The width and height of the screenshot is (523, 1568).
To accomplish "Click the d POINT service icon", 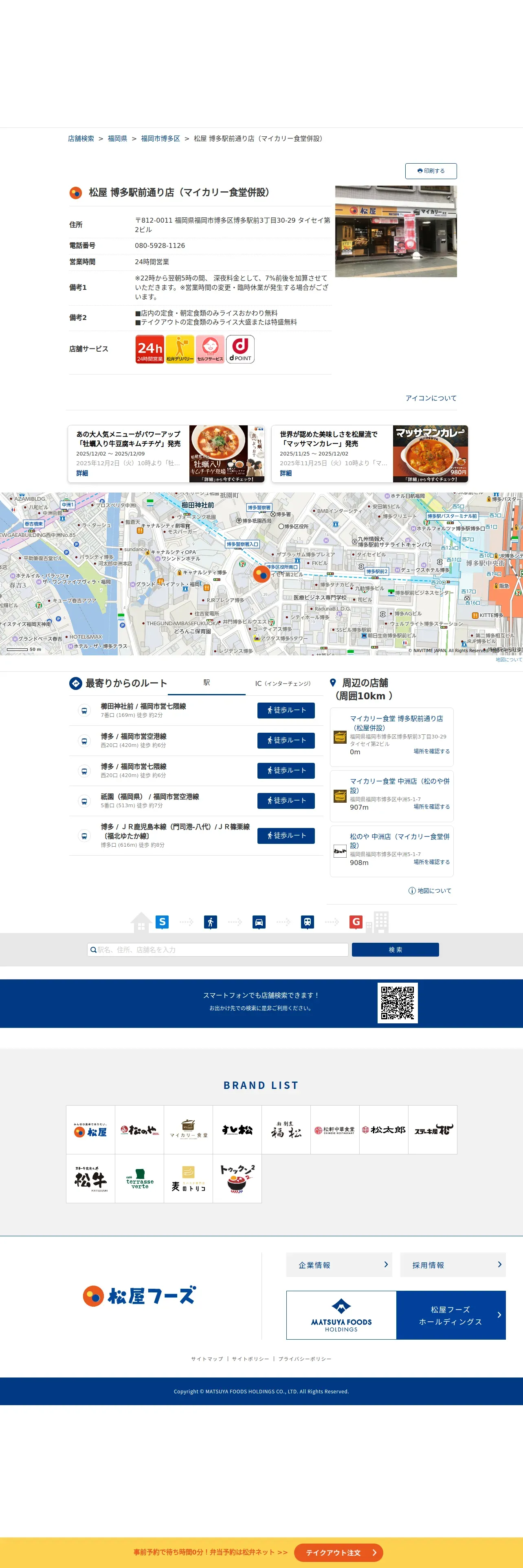I will click(x=240, y=349).
